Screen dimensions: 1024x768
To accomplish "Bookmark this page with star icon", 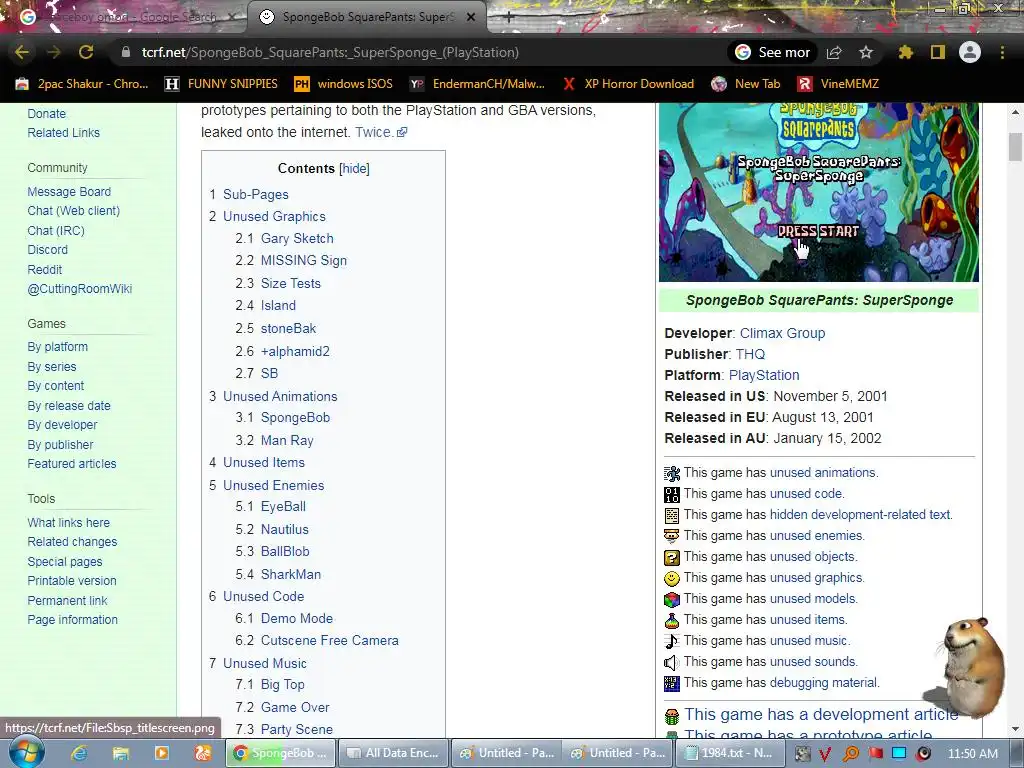I will [866, 52].
